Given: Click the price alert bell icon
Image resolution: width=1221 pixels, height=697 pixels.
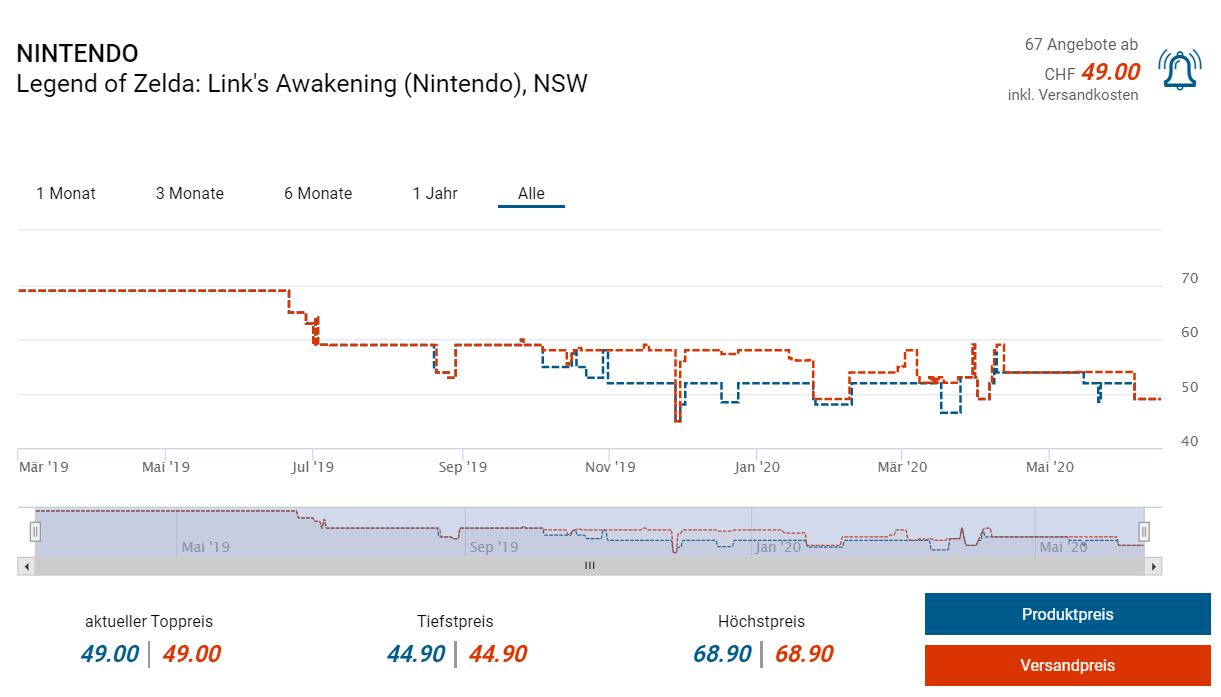Looking at the screenshot, I should [x=1179, y=70].
